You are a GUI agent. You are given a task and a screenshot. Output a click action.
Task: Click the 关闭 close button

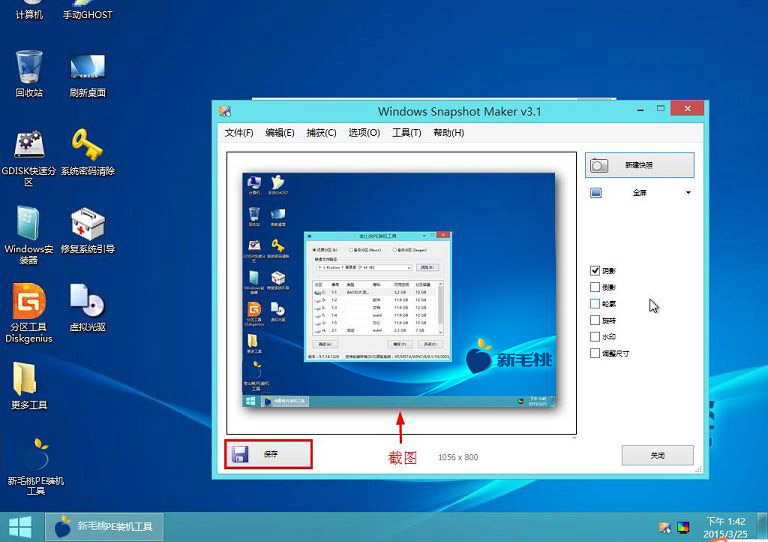(x=657, y=455)
